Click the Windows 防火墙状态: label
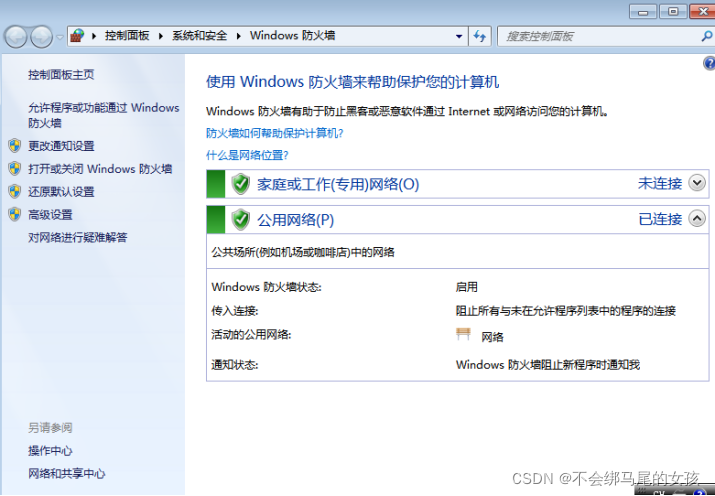 [266, 287]
